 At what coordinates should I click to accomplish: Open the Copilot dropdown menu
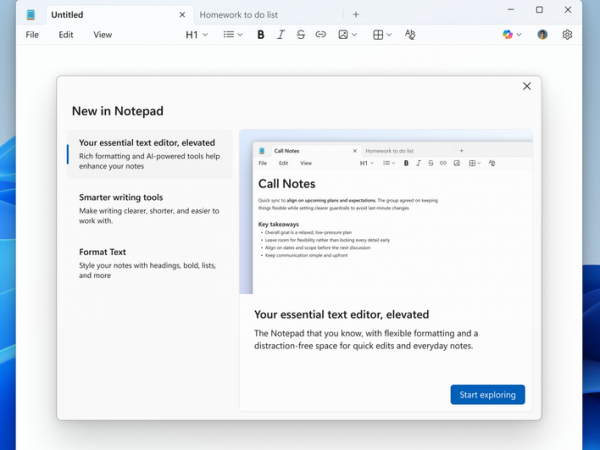coord(512,35)
